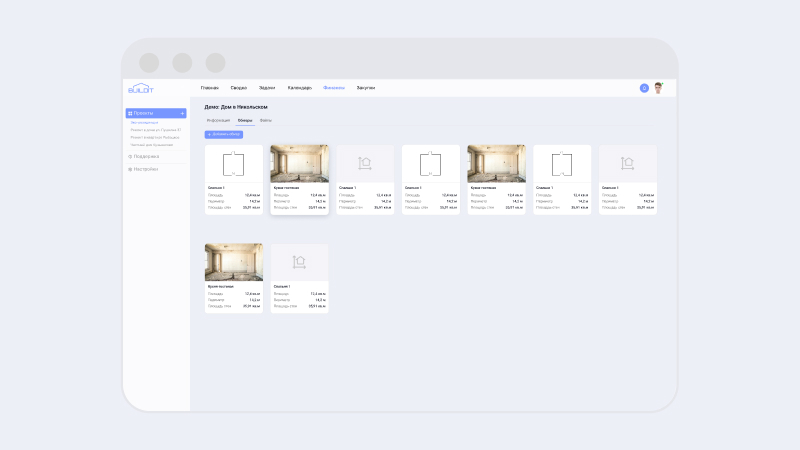Open the fourth project link in sidebar
The height and width of the screenshot is (450, 800).
click(152, 145)
